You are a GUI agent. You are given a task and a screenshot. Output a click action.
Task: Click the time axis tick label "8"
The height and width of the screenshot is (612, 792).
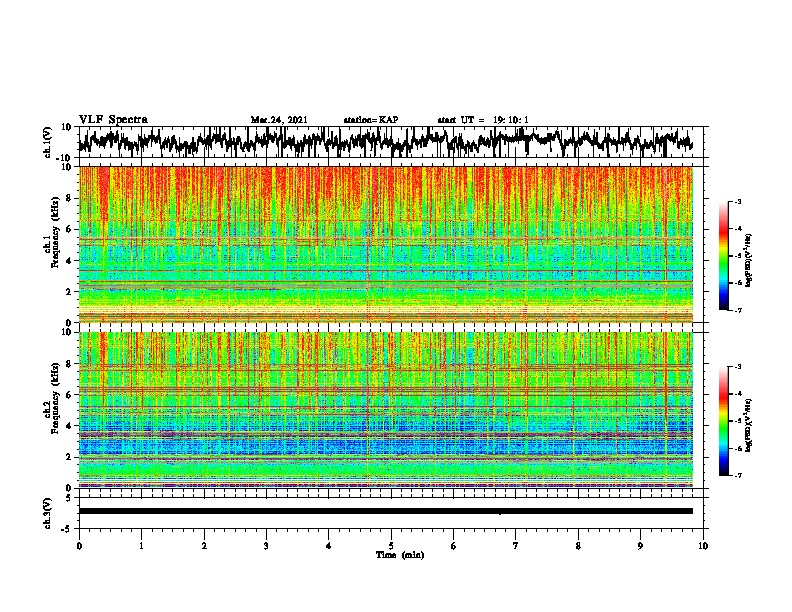[x=578, y=546]
